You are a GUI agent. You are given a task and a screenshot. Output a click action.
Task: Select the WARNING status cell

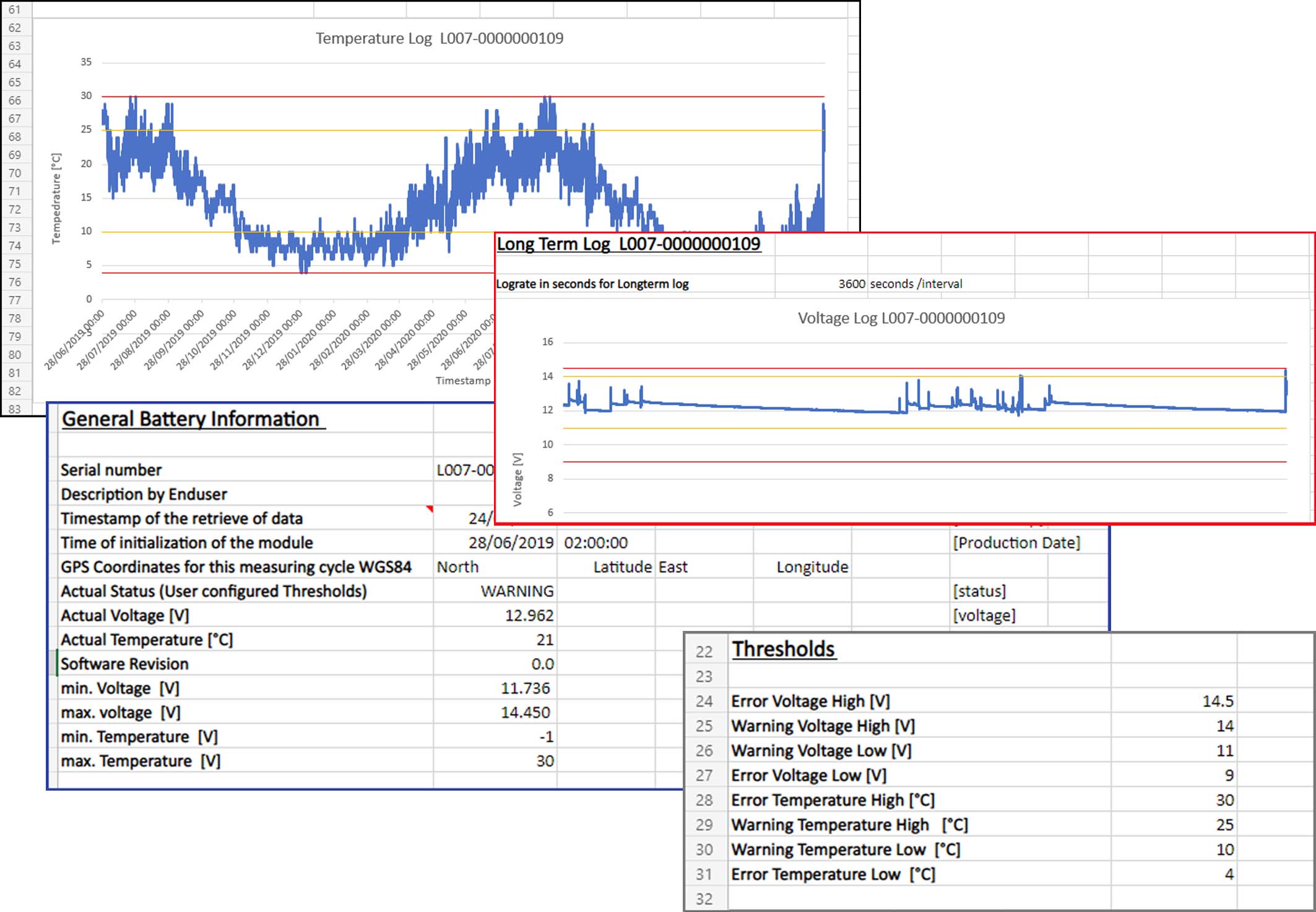517,591
